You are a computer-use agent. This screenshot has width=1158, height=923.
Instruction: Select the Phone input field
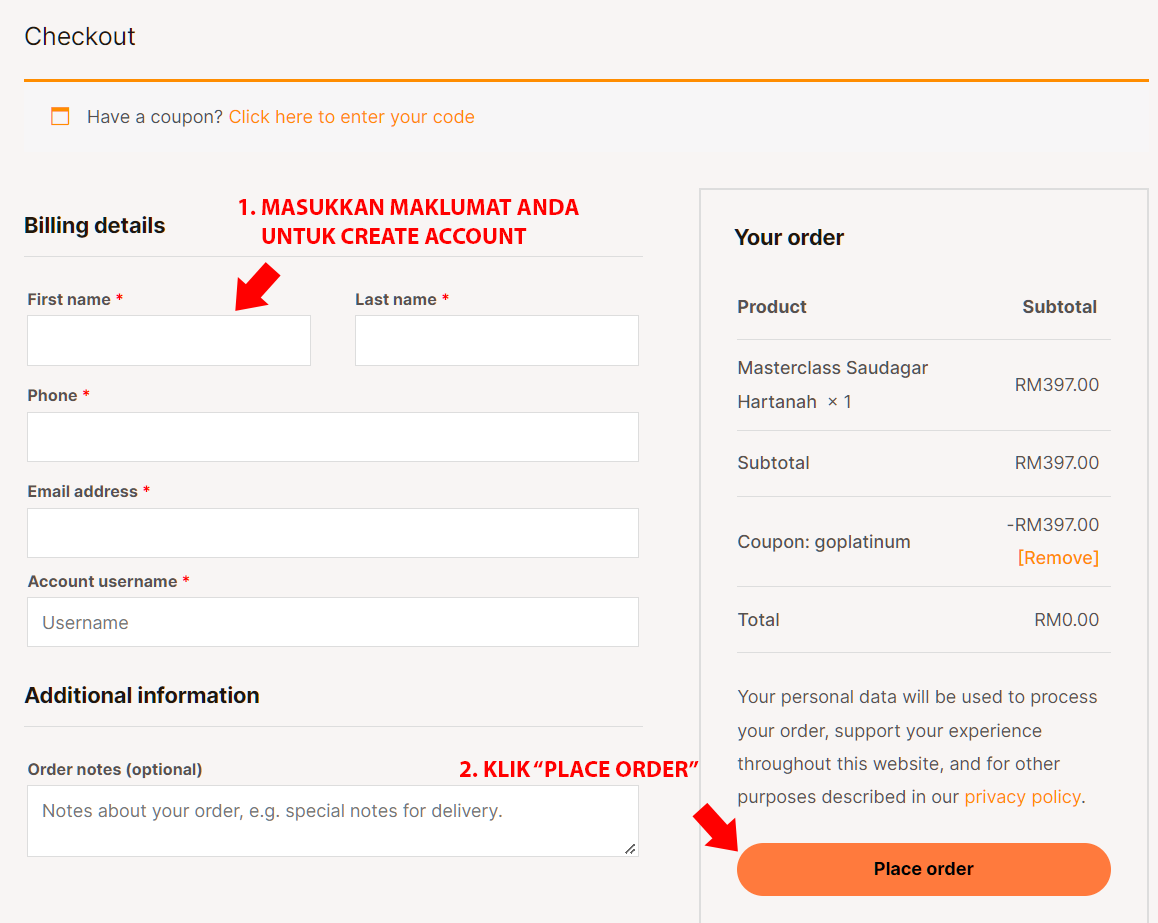(x=333, y=437)
